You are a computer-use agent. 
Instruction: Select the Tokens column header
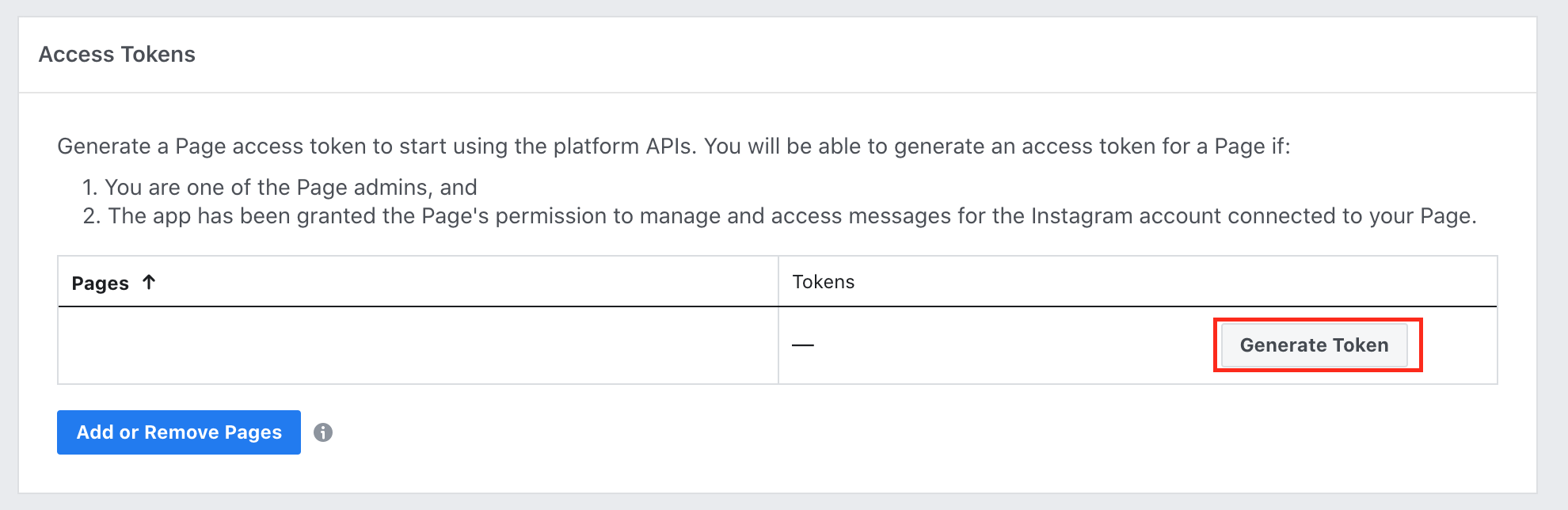(x=824, y=282)
